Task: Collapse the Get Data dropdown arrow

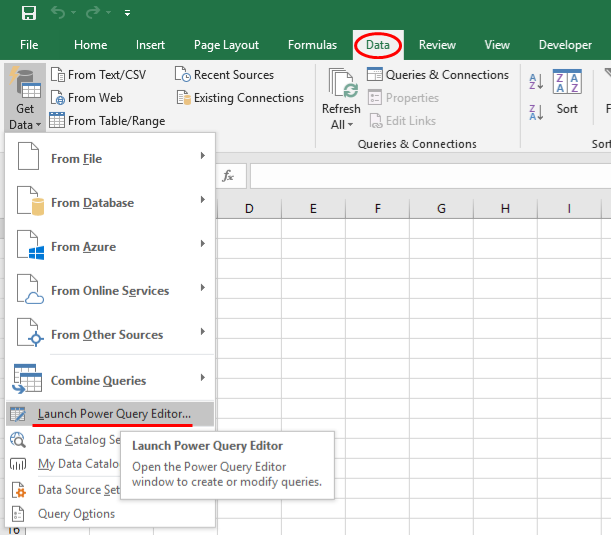Action: [38, 125]
